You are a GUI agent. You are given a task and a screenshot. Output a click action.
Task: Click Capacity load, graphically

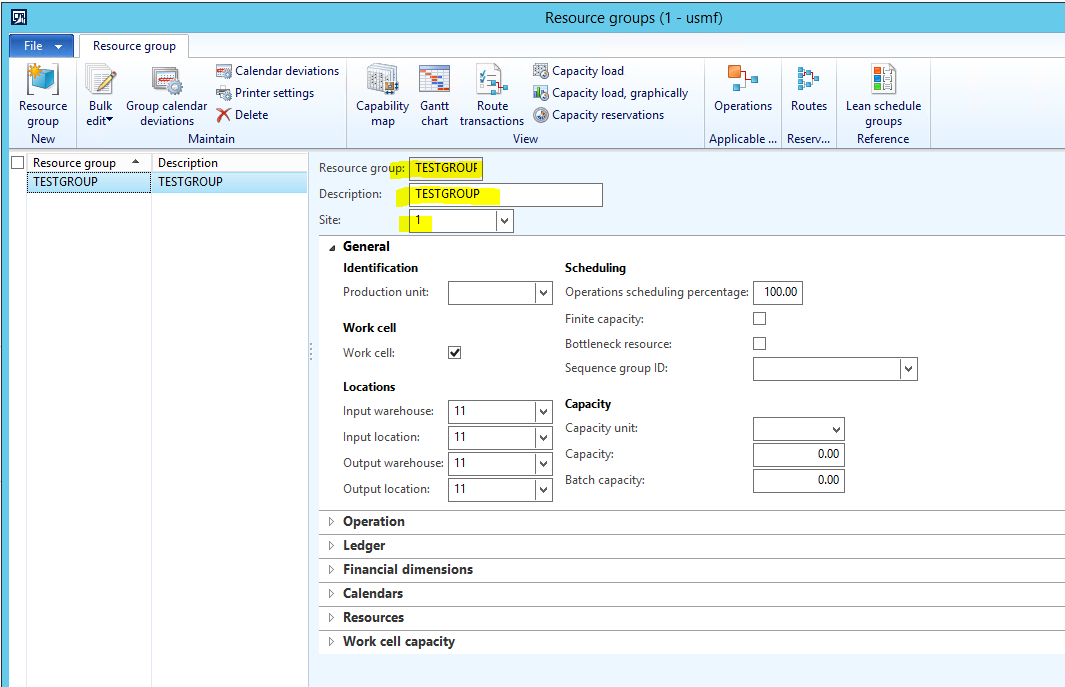610,93
